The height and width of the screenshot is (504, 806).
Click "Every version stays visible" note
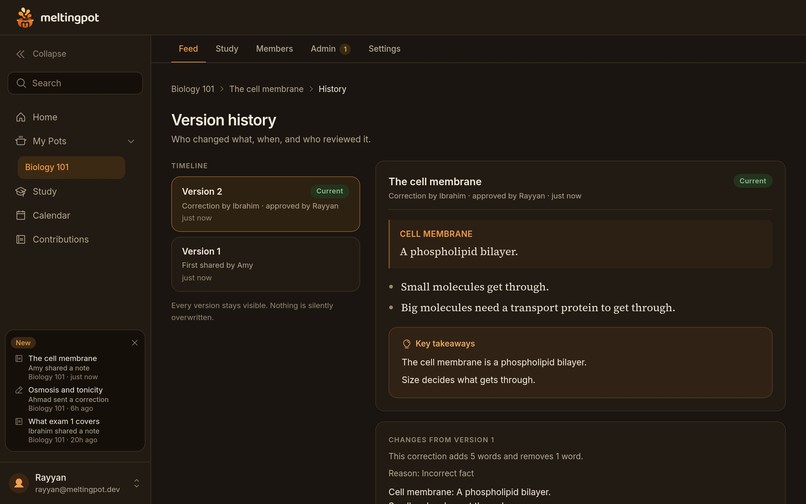pos(252,312)
